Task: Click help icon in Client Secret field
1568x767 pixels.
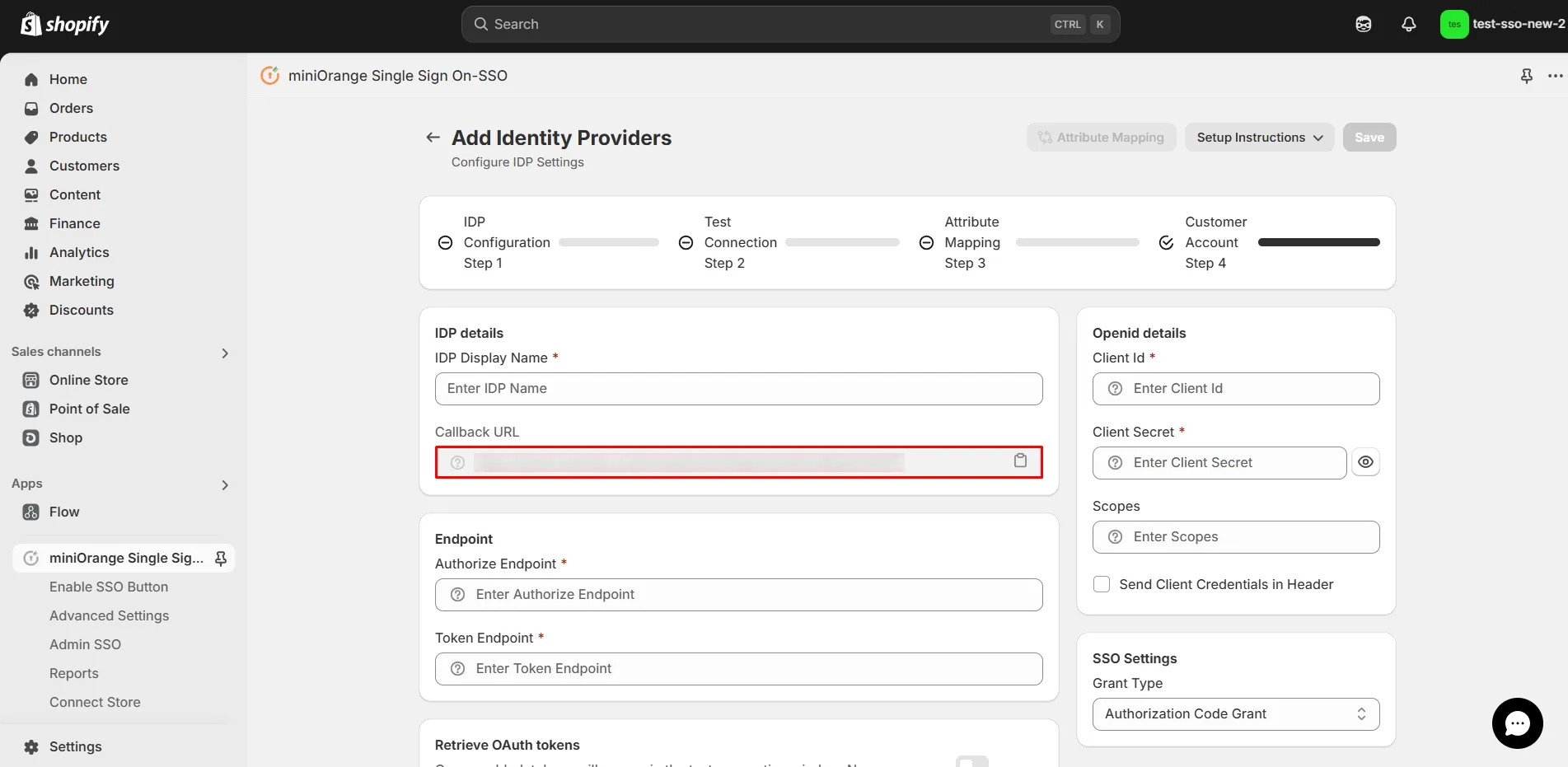Action: click(x=1115, y=463)
